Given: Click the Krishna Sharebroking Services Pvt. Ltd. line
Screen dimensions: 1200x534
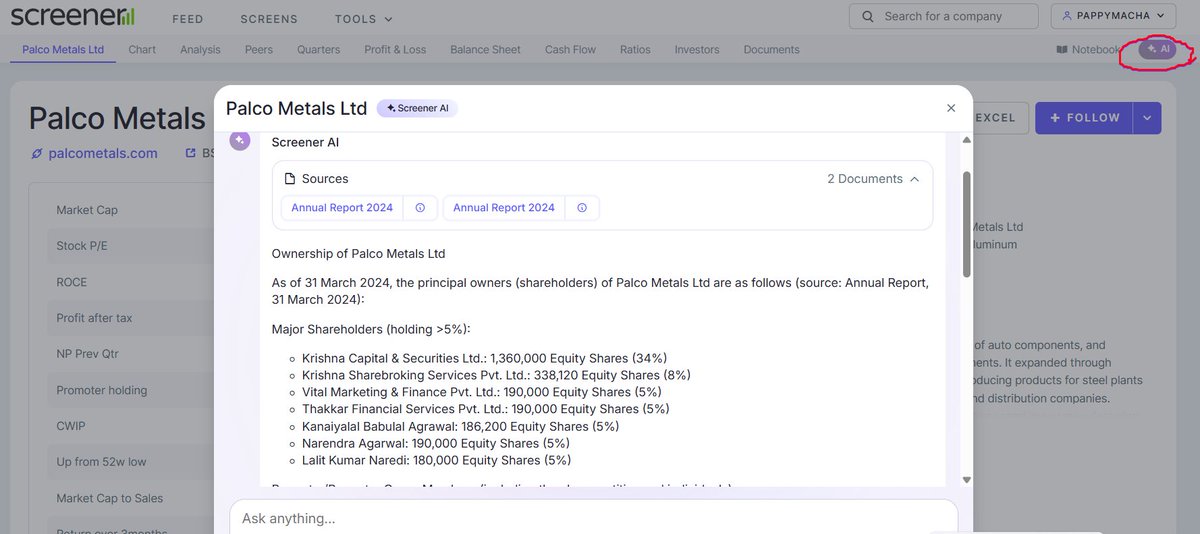Looking at the screenshot, I should (496, 375).
